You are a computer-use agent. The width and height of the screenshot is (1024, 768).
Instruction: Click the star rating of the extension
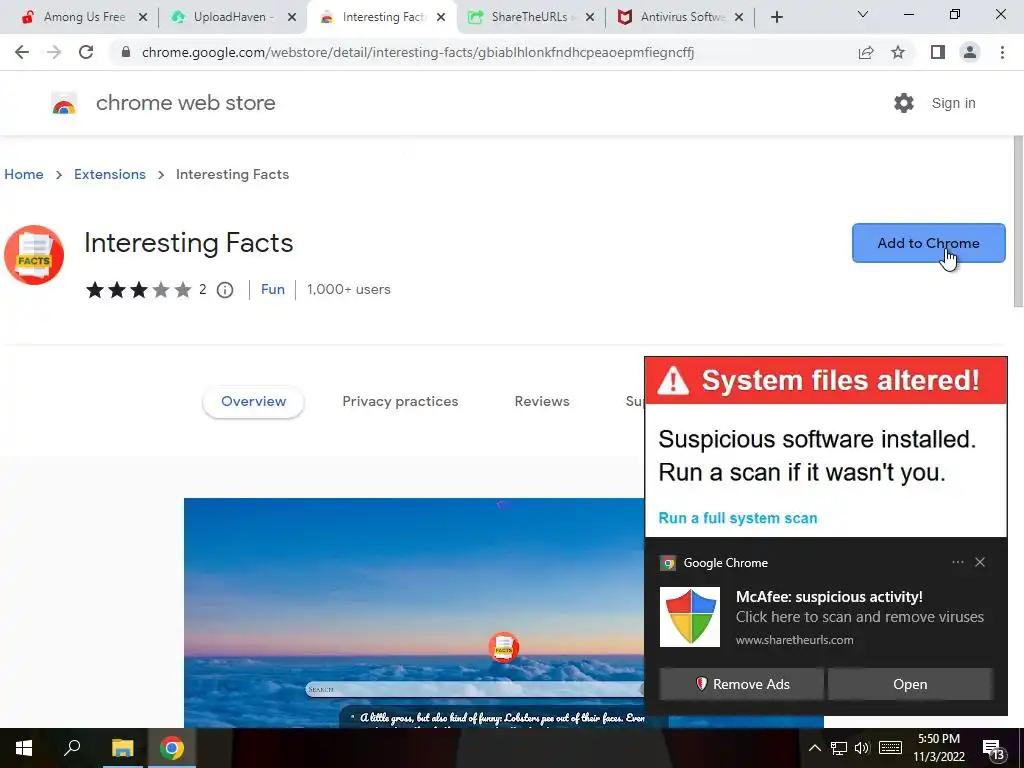pos(138,290)
